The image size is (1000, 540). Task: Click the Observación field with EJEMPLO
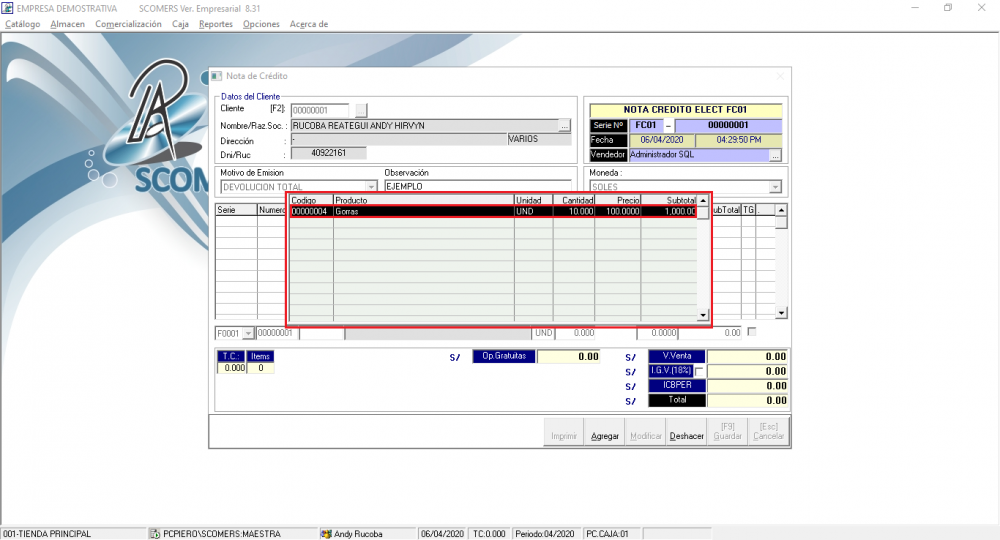478,186
